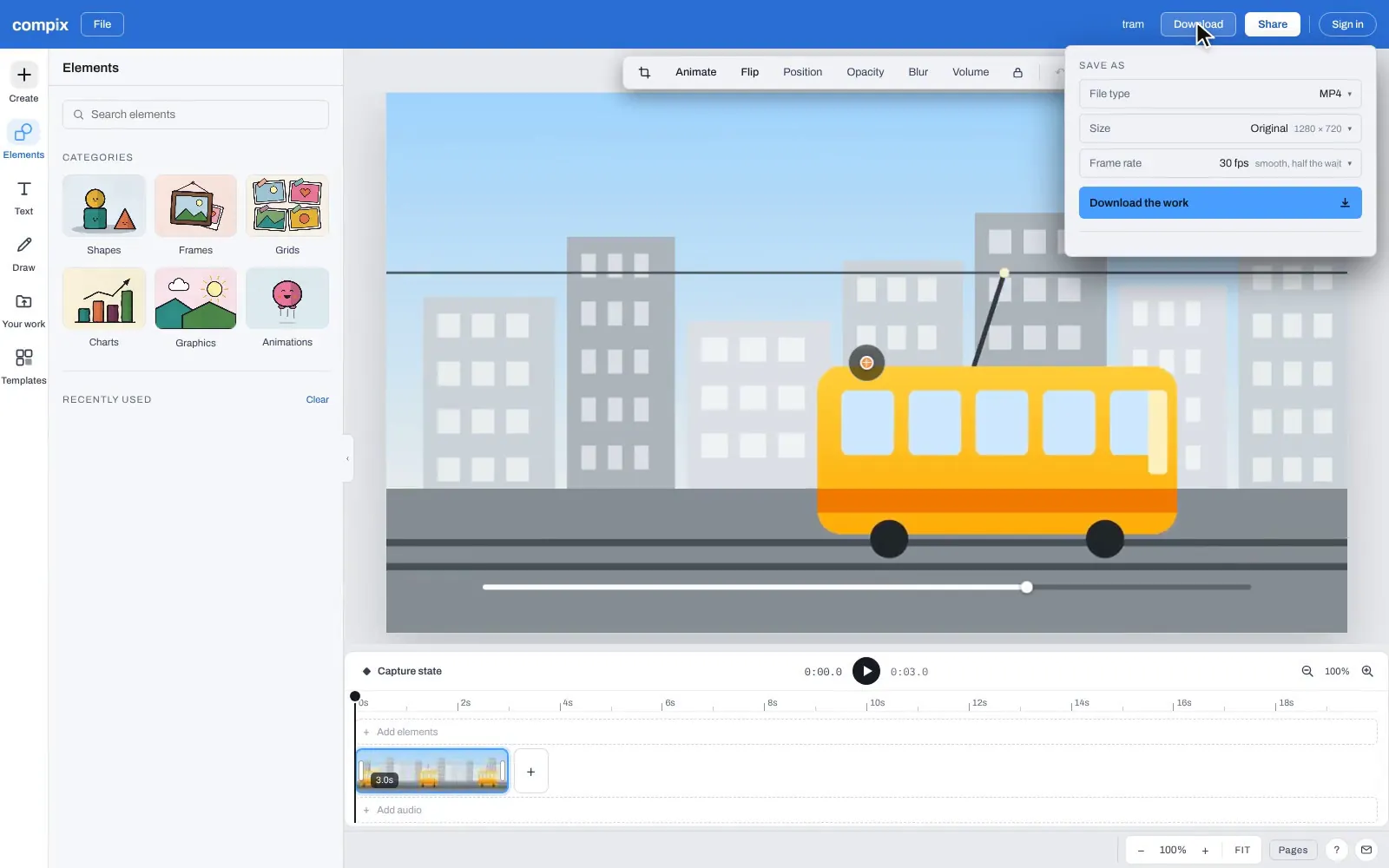This screenshot has width=1389, height=868.
Task: Open the Shapes category
Action: 103,215
